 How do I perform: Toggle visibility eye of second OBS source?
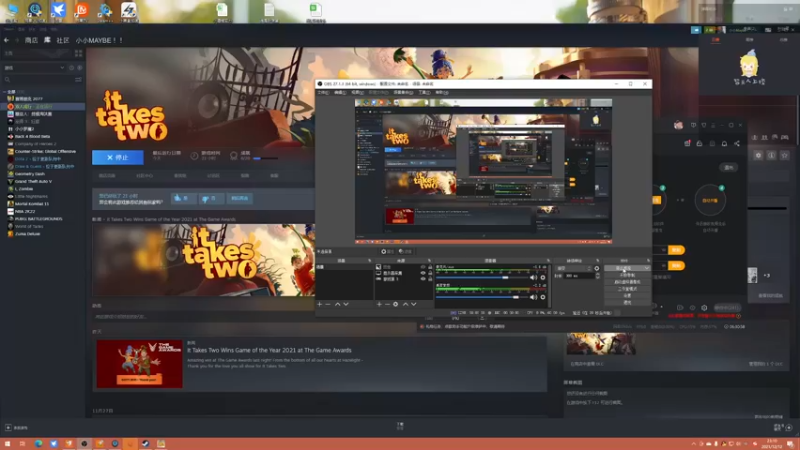[x=422, y=273]
